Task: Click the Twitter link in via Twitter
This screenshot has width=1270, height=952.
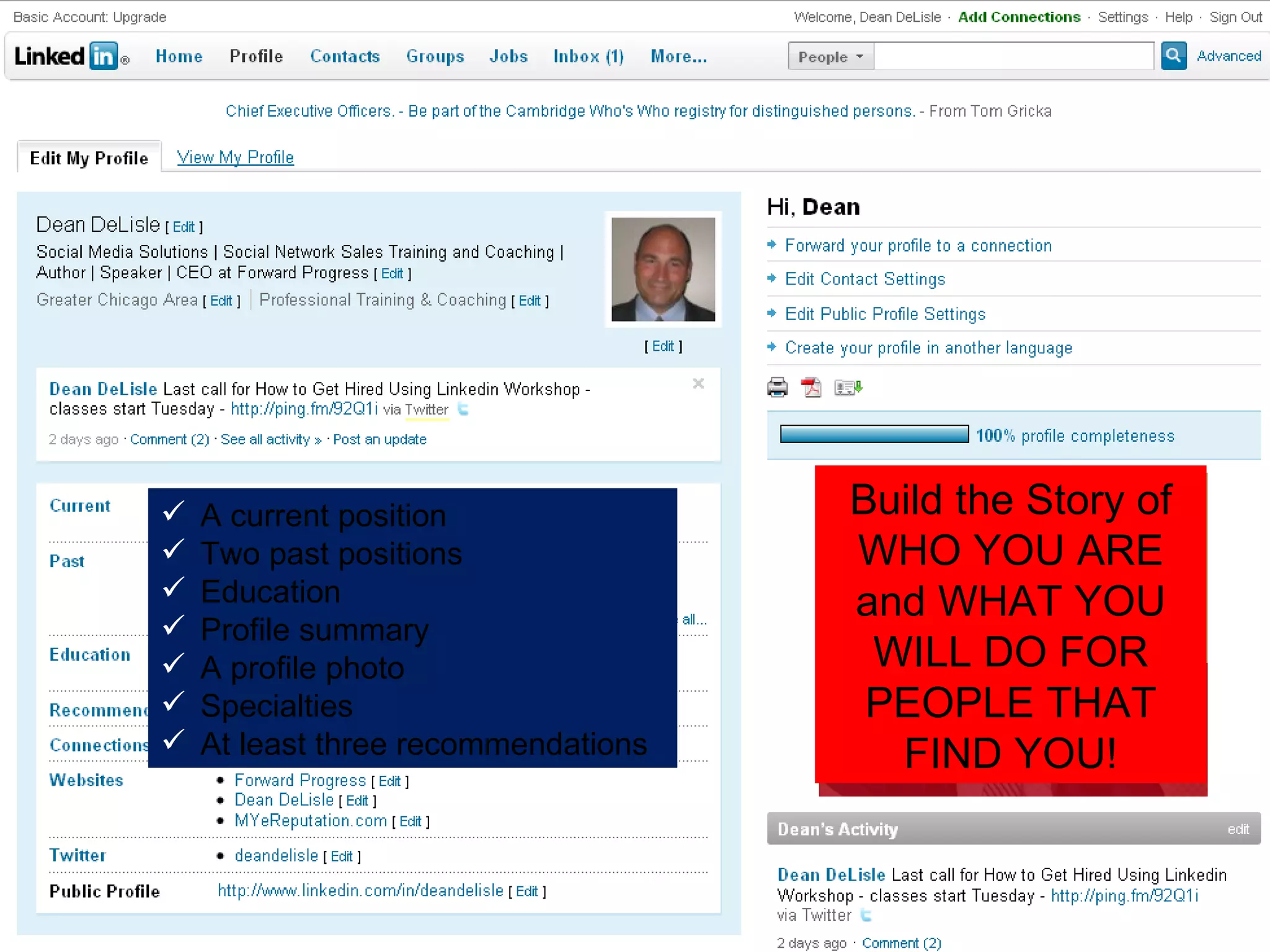Action: coord(427,410)
